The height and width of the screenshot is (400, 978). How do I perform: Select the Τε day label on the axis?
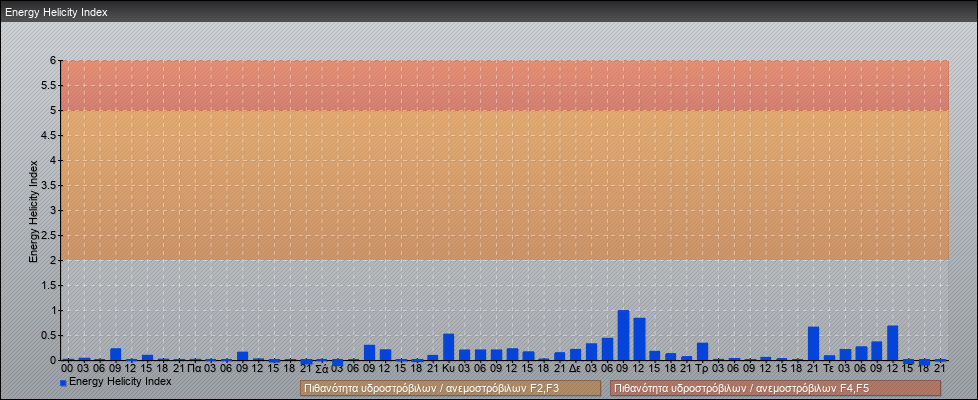829,368
